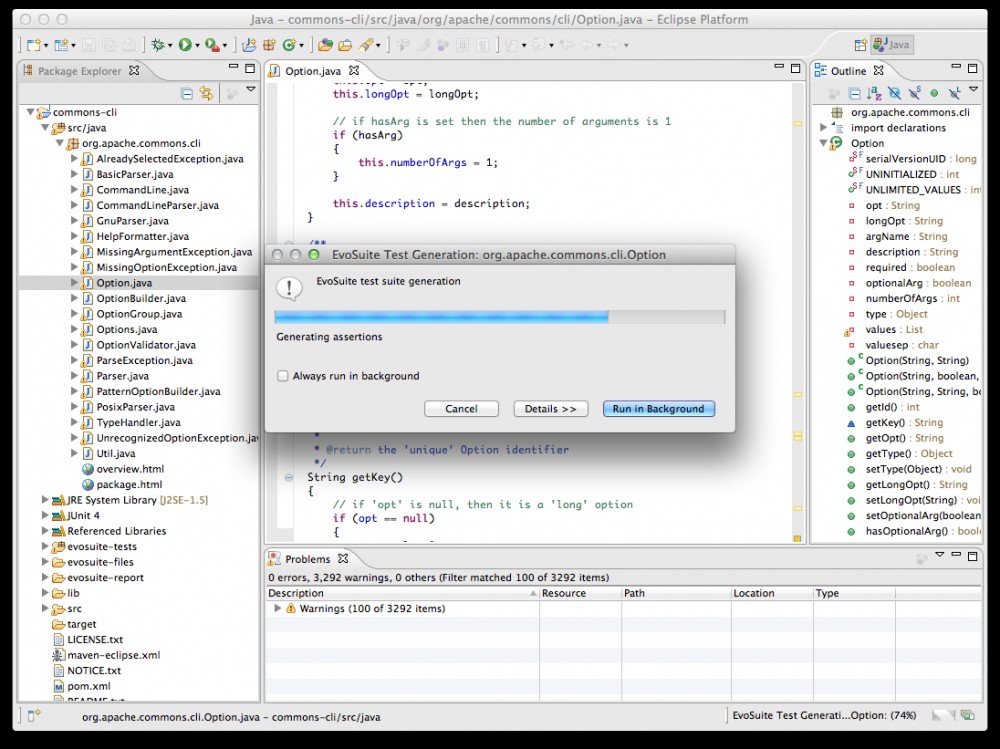Viewport: 1000px width, 749px height.
Task: Toggle Hide Non-Public Members in Outline
Action: pos(934,93)
